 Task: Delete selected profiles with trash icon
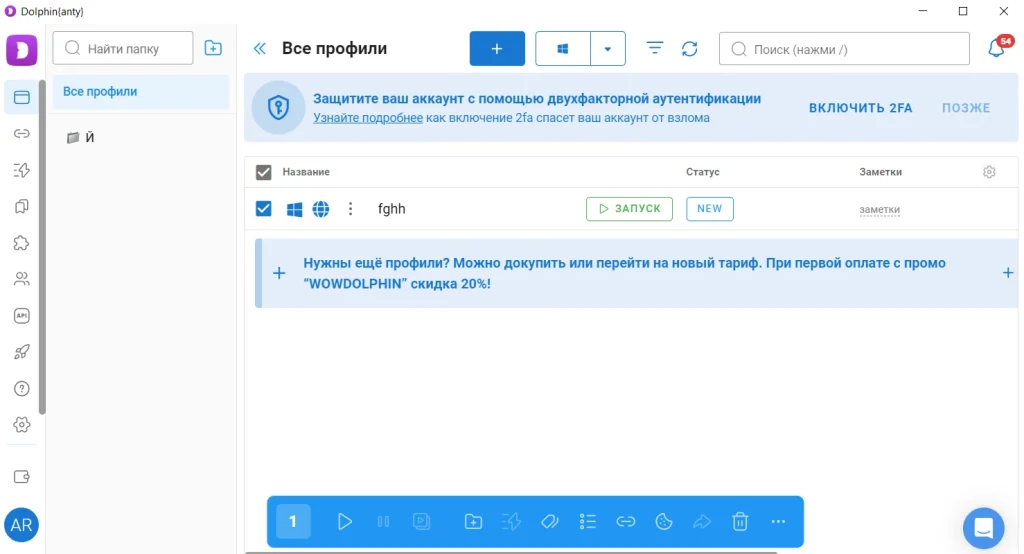click(x=740, y=521)
